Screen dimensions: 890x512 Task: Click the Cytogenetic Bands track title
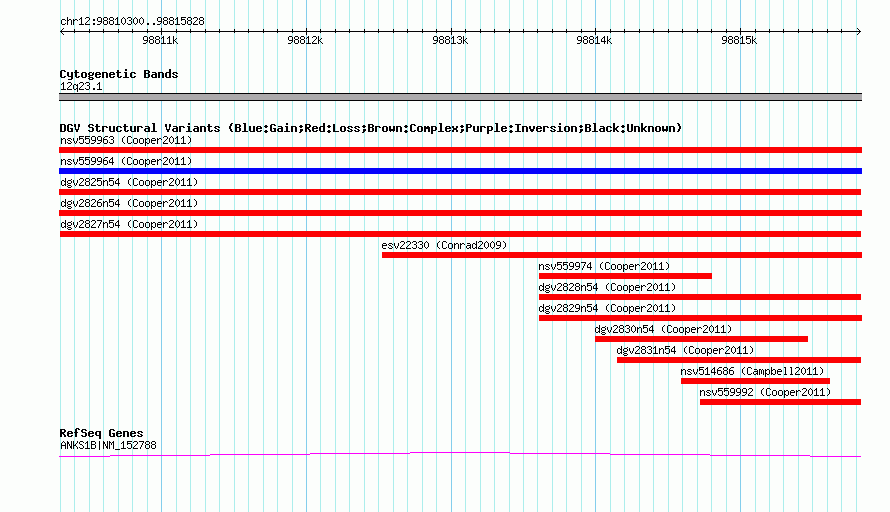(119, 74)
